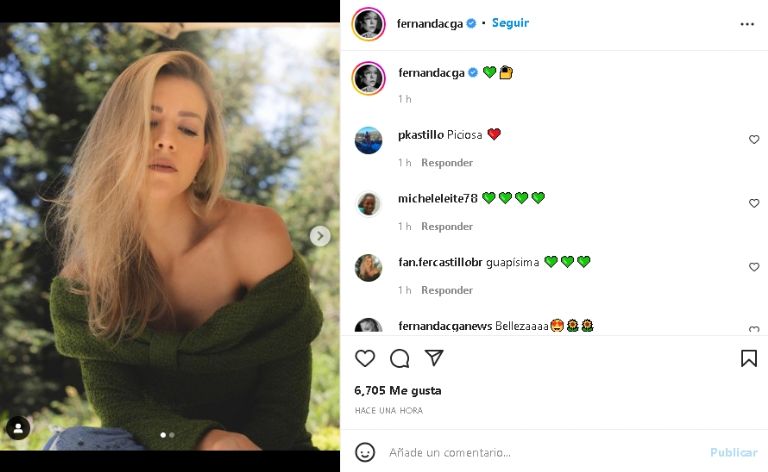Like micheleleite78's comment
Image resolution: width=768 pixels, height=472 pixels.
click(754, 204)
